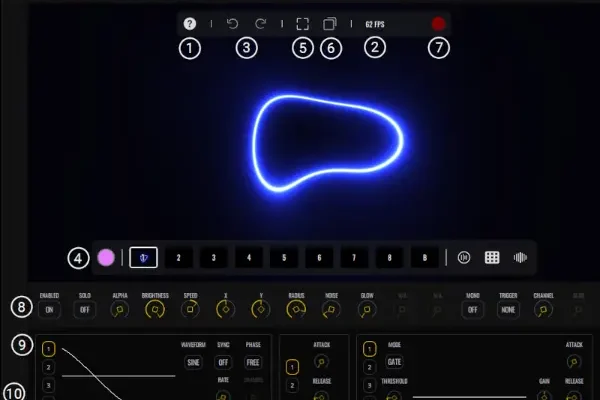
Task: Toggle the Mono OFF switch
Action: [472, 310]
